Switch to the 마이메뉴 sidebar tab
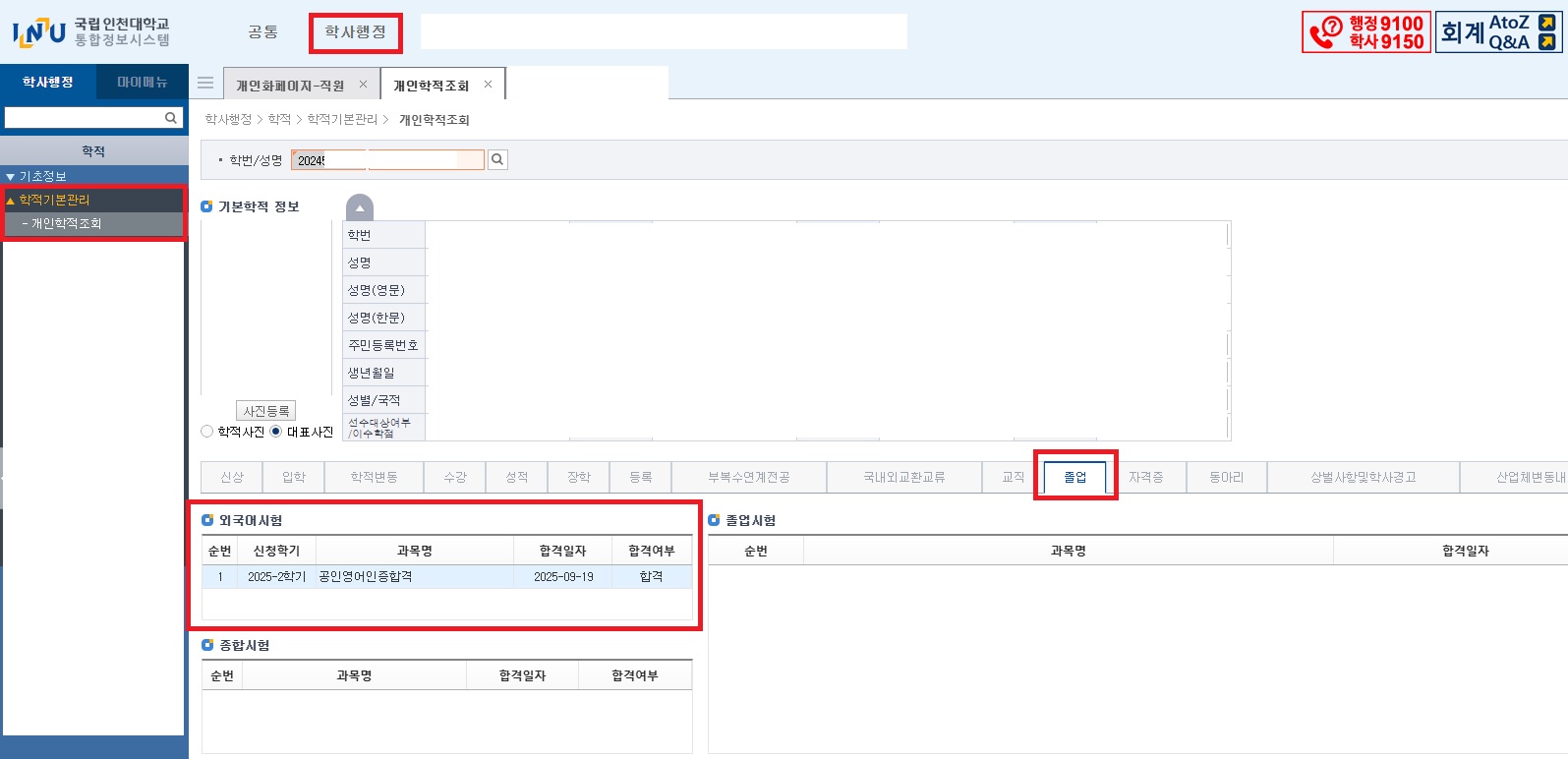This screenshot has width=1568, height=759. pos(142,83)
